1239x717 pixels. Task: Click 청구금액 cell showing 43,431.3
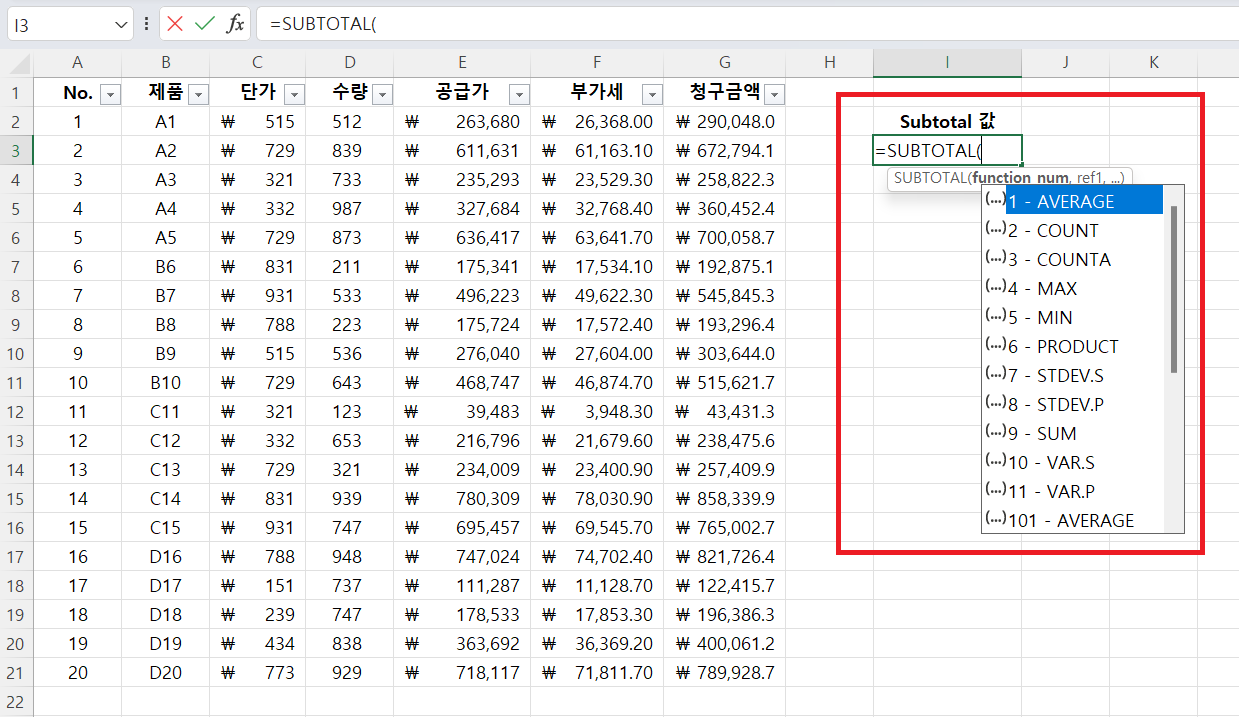point(724,412)
